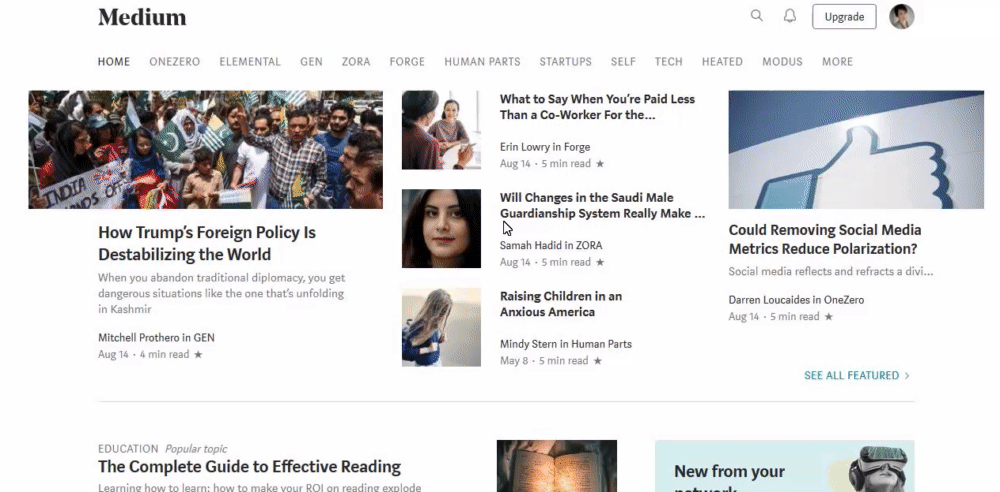Open 'What to Say When You're Paid Less' headline
This screenshot has height=492, width=1000.
pos(597,107)
